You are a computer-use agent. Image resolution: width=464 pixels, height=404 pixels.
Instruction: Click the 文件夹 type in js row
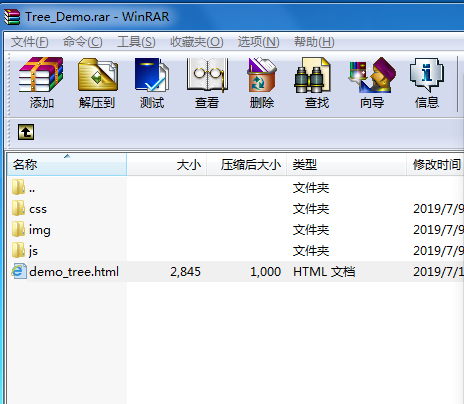[x=311, y=251]
